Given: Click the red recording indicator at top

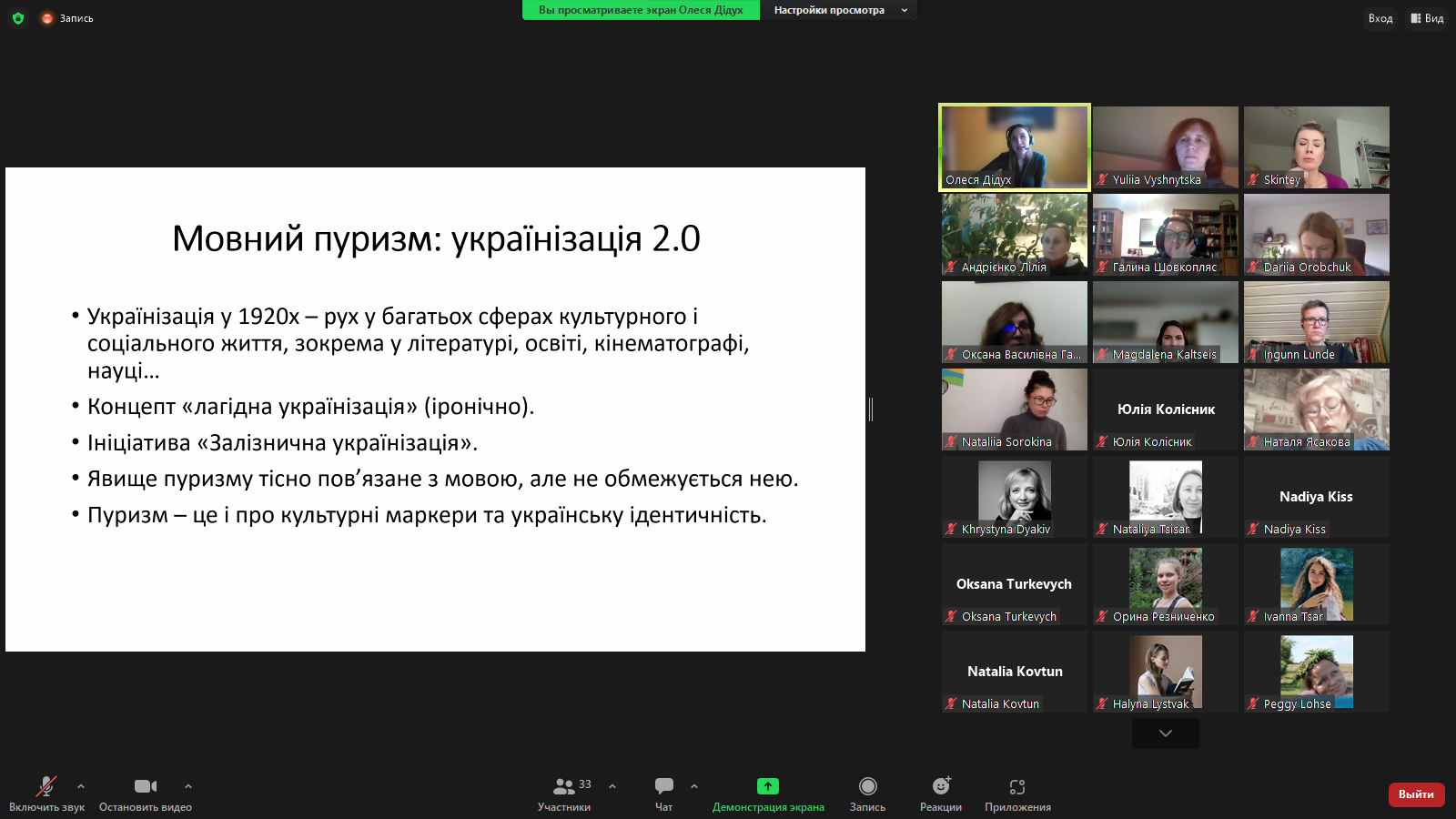Looking at the screenshot, I should click(47, 18).
